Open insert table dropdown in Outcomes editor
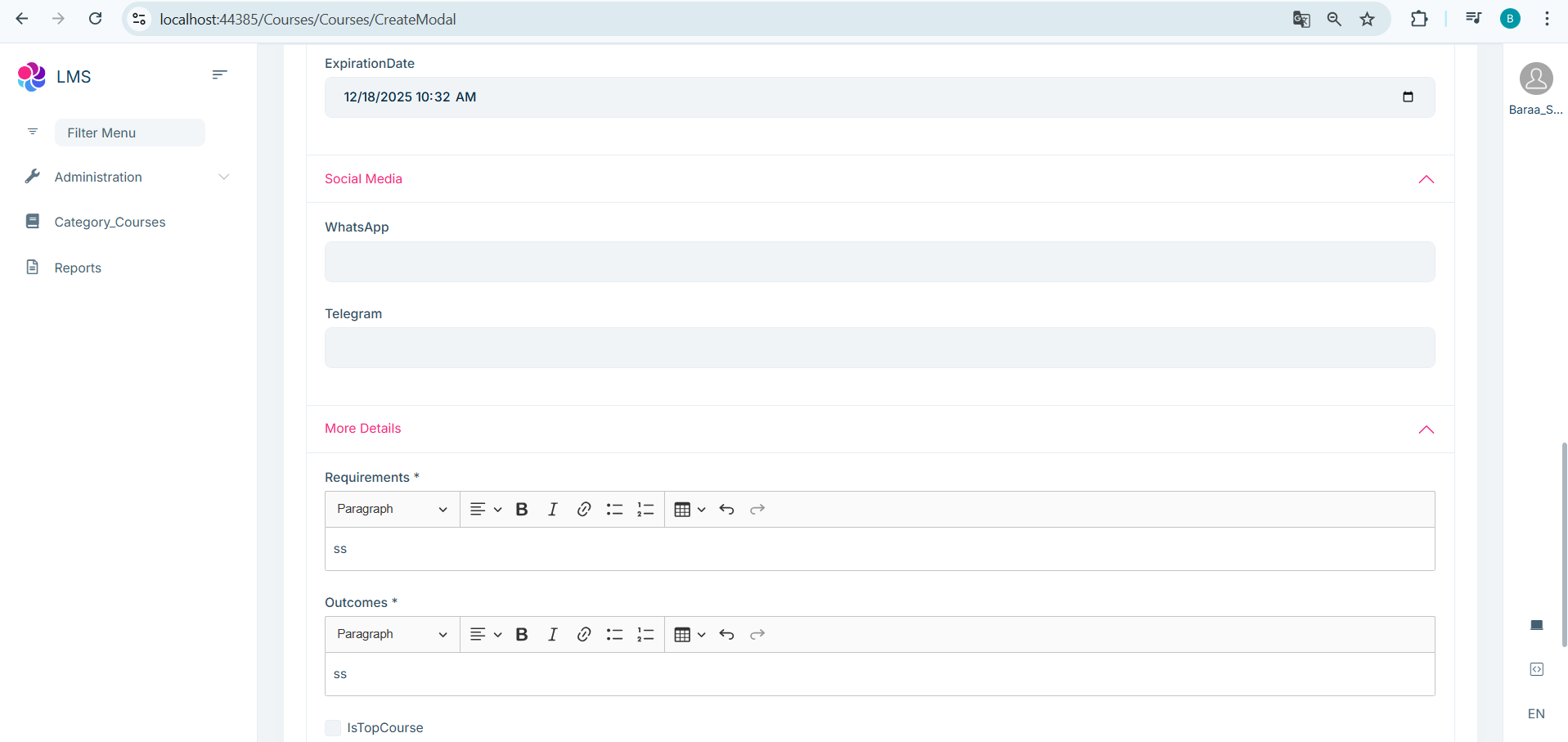 689,635
